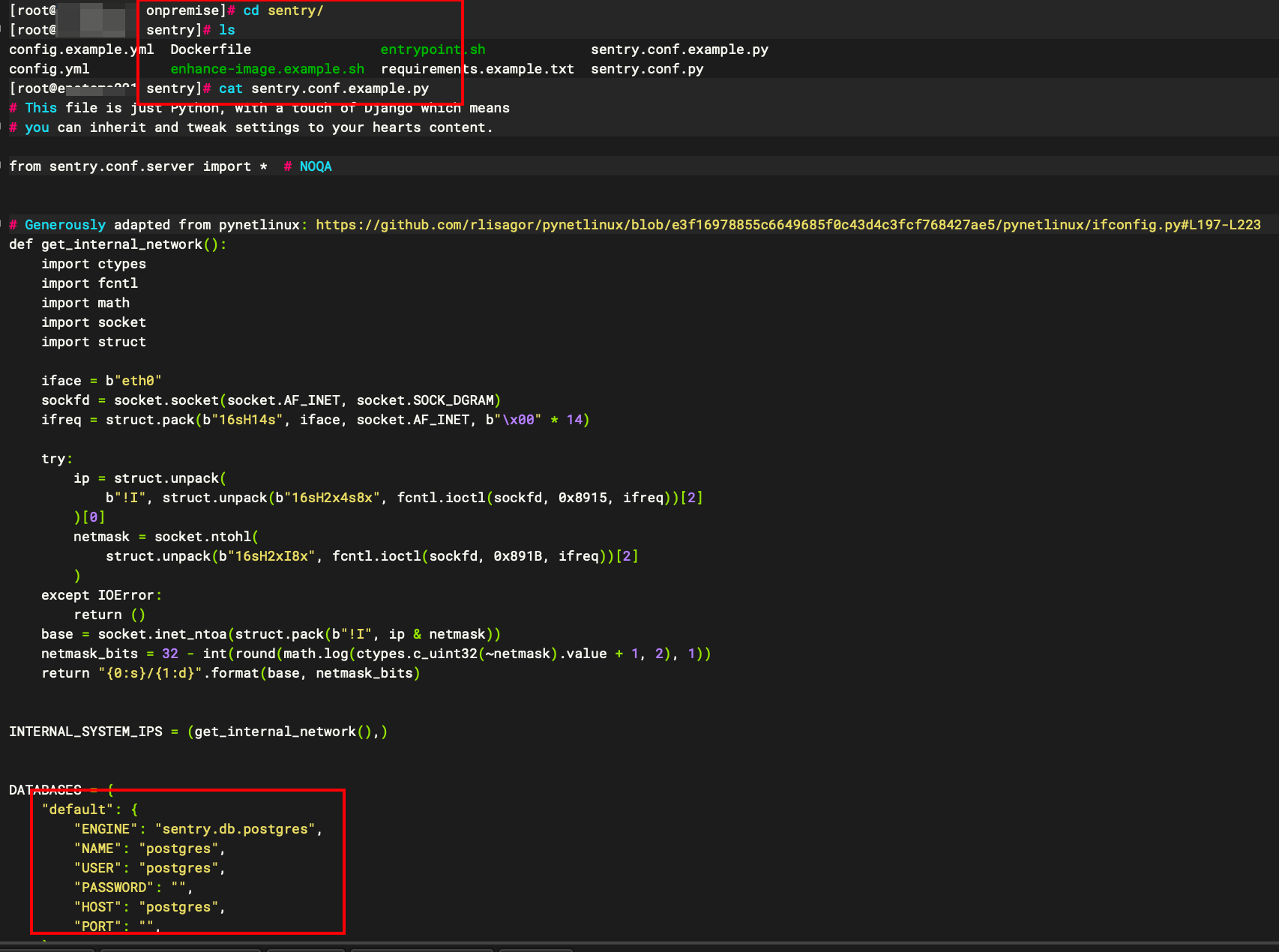Select the 'import socket' line
The height and width of the screenshot is (952, 1279).
pyautogui.click(x=94, y=322)
